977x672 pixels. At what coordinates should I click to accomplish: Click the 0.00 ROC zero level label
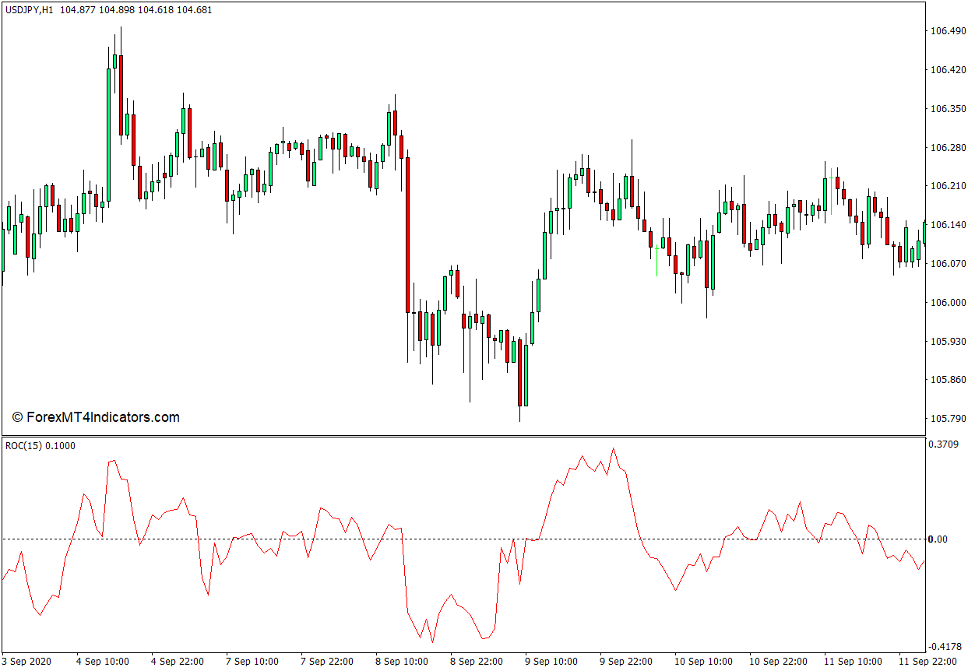point(938,539)
